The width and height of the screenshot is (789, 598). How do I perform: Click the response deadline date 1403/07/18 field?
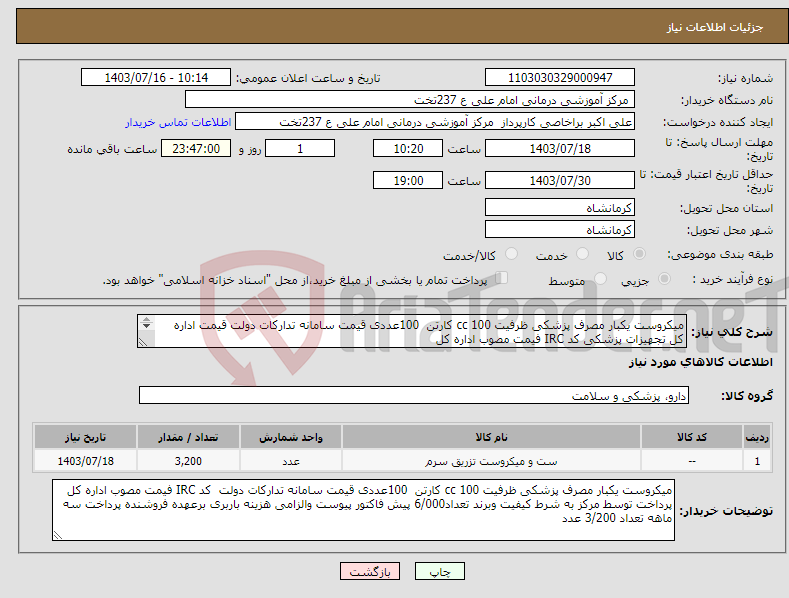(560, 148)
